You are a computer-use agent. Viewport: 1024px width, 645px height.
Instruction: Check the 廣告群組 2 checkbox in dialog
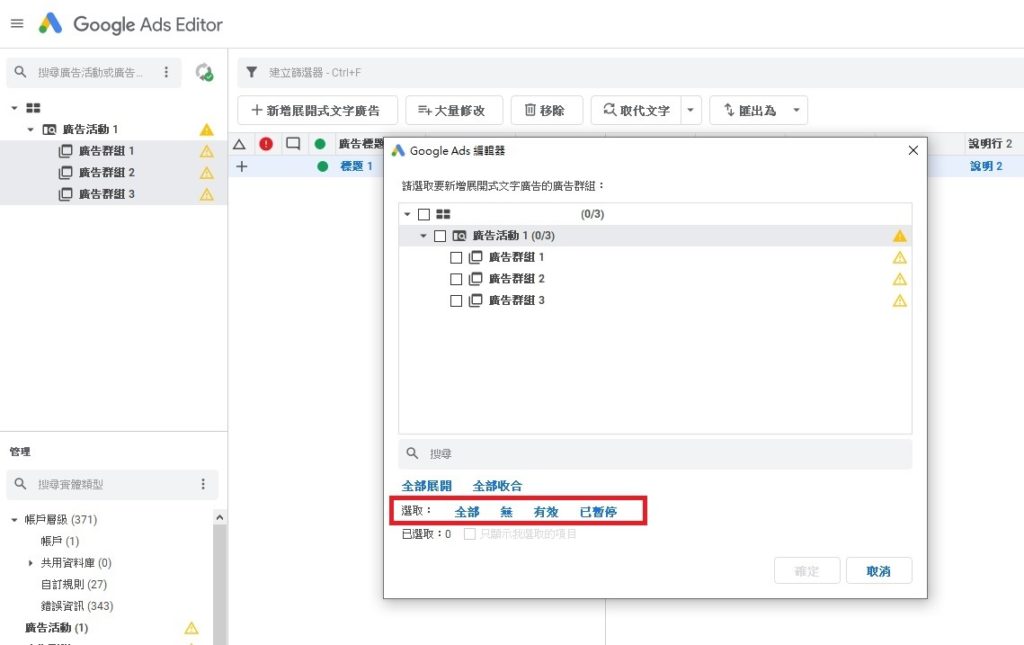point(456,278)
